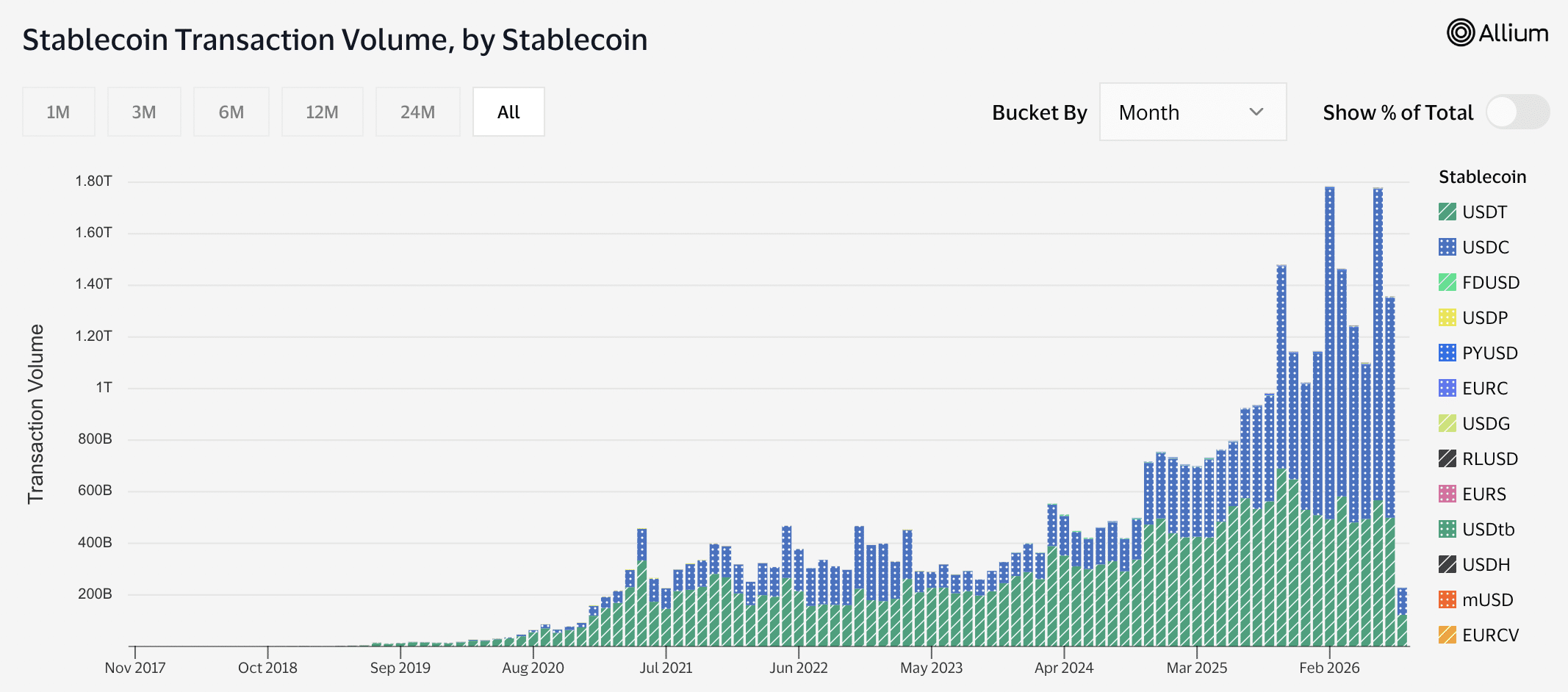This screenshot has height=692, width=1568.
Task: Click the USDT legend swatch icon
Action: pos(1447,212)
